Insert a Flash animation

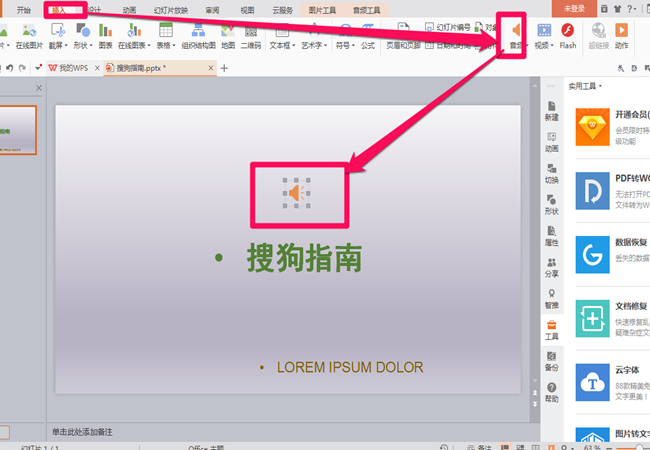pos(568,36)
